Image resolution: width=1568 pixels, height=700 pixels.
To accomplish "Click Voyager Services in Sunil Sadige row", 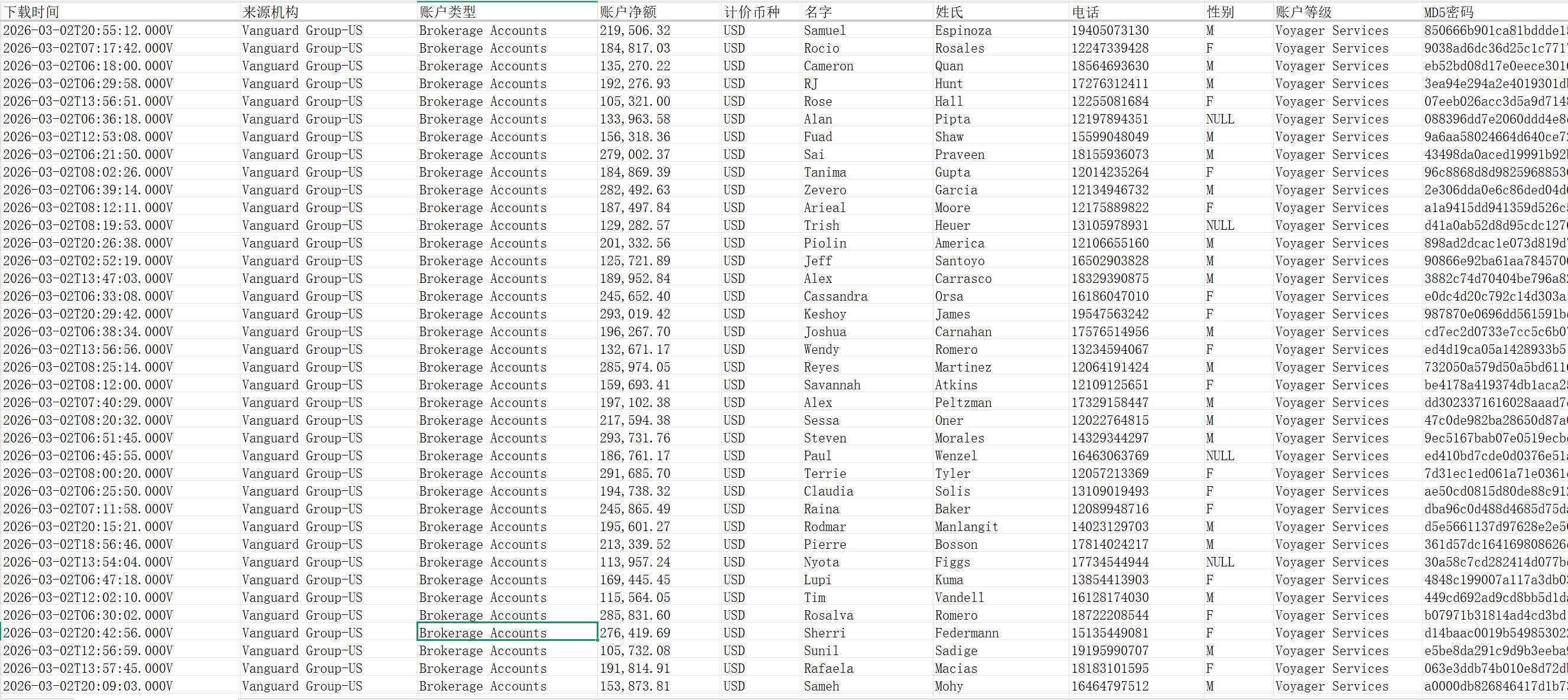I will click(x=1348, y=651).
